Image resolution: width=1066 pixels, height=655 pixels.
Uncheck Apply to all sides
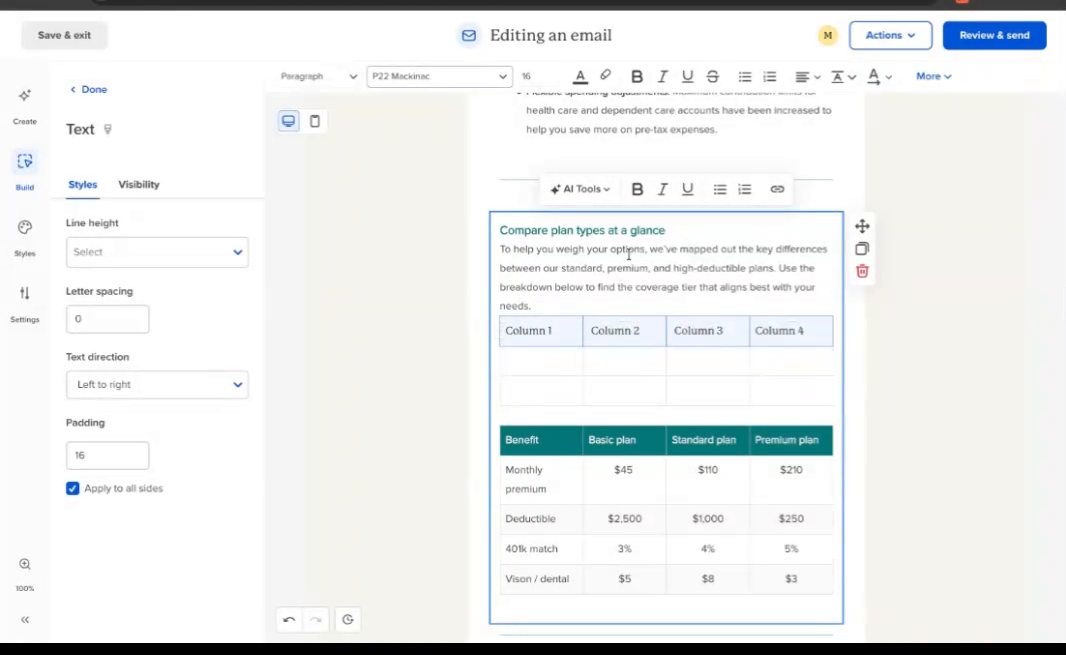(73, 488)
